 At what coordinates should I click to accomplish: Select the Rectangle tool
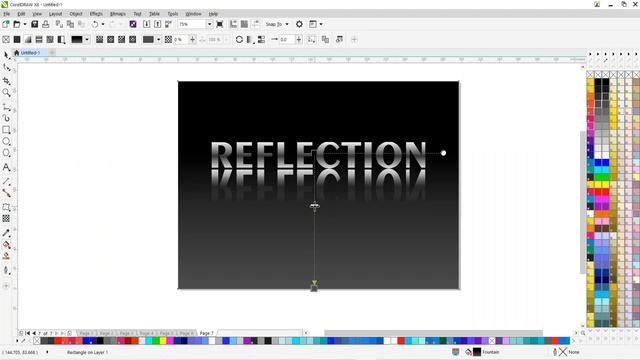(x=6, y=130)
